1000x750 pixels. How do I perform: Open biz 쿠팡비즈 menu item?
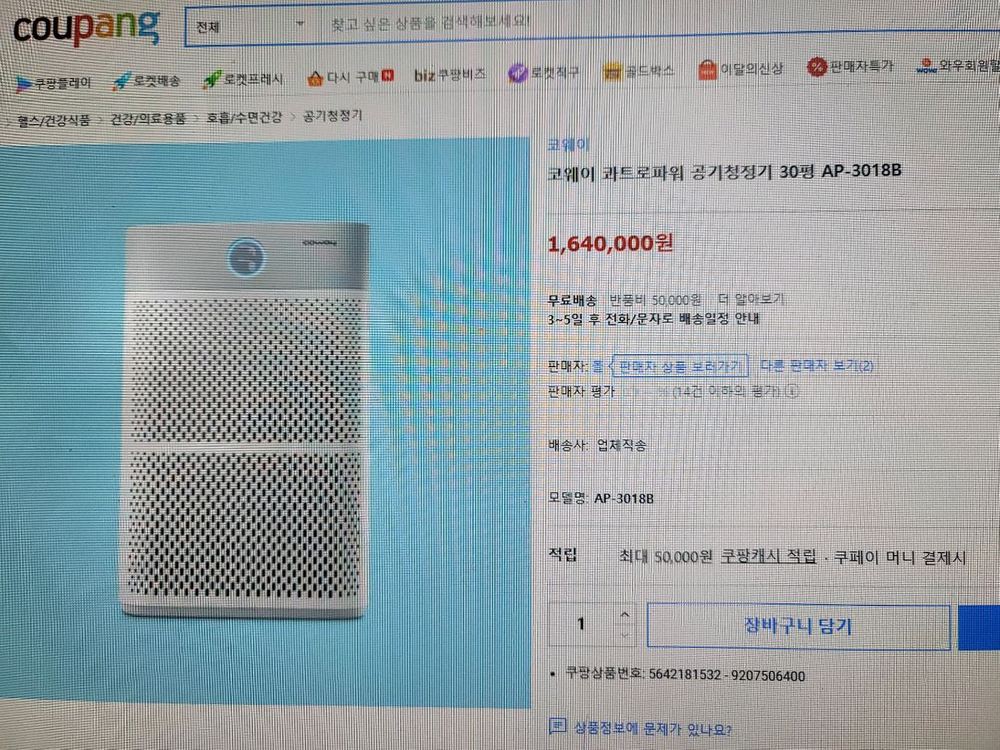pos(450,75)
